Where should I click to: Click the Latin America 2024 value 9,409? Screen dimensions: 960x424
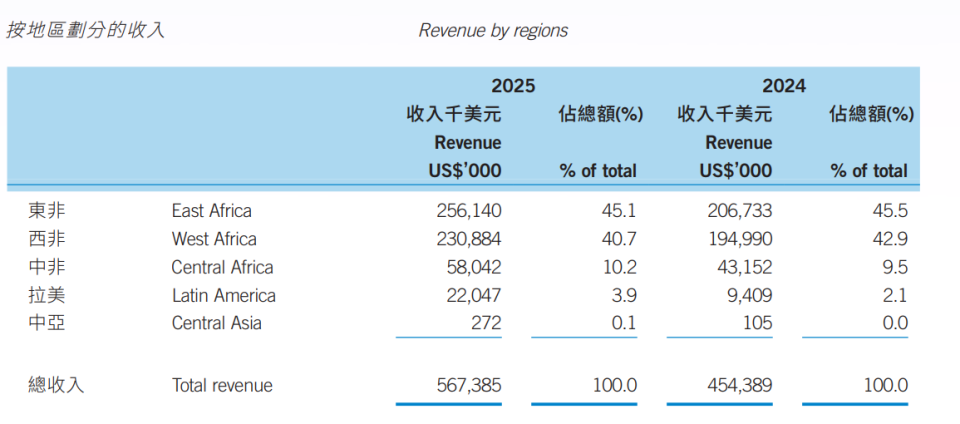pyautogui.click(x=749, y=295)
